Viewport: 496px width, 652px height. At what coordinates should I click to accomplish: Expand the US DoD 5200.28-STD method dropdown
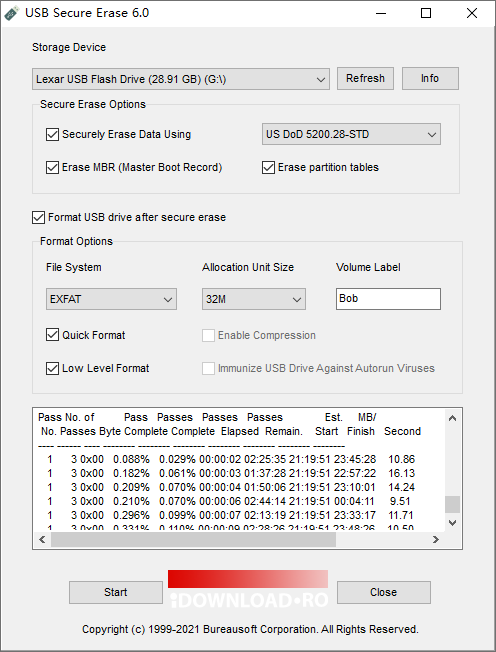[351, 134]
